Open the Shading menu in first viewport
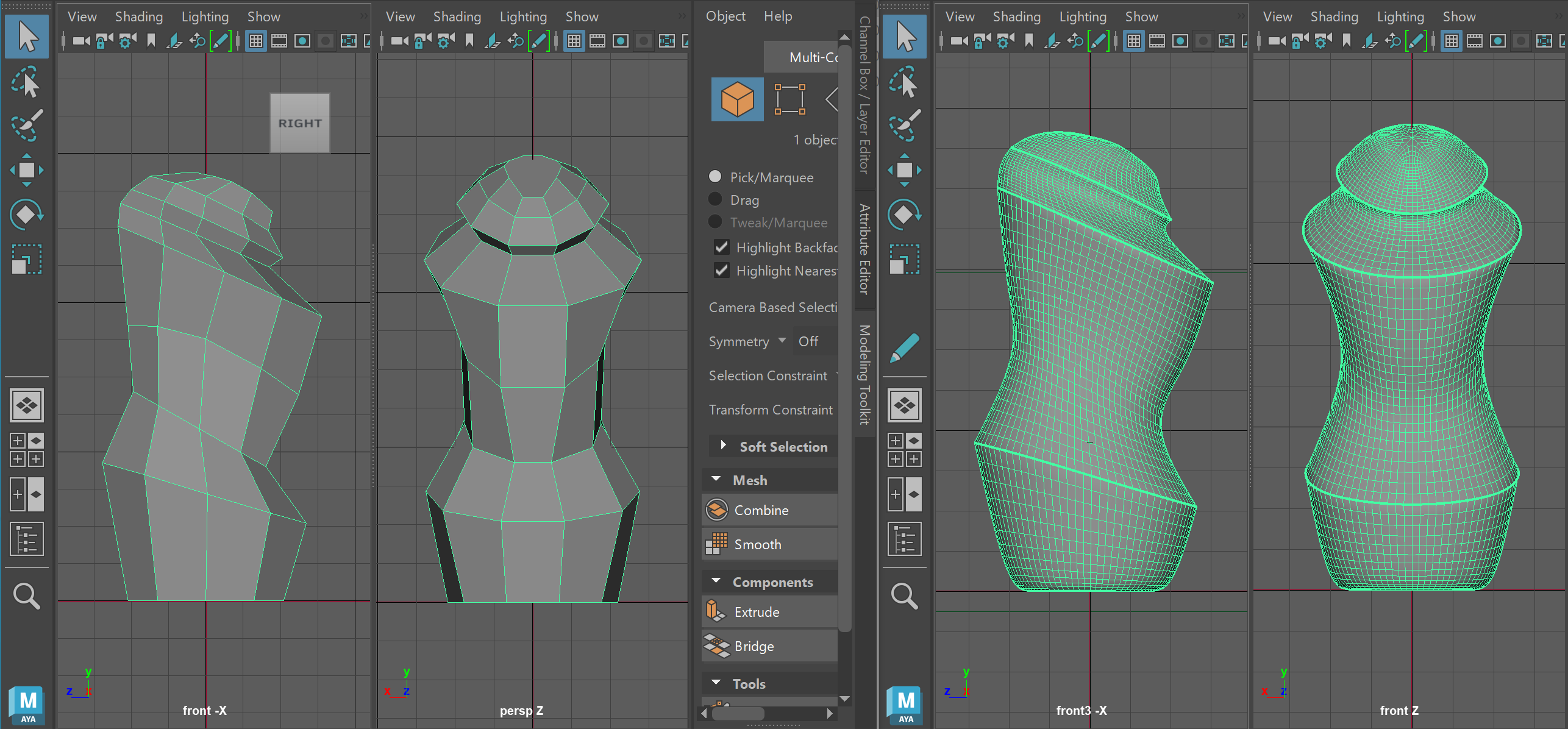The width and height of the screenshot is (1568, 729). tap(138, 16)
